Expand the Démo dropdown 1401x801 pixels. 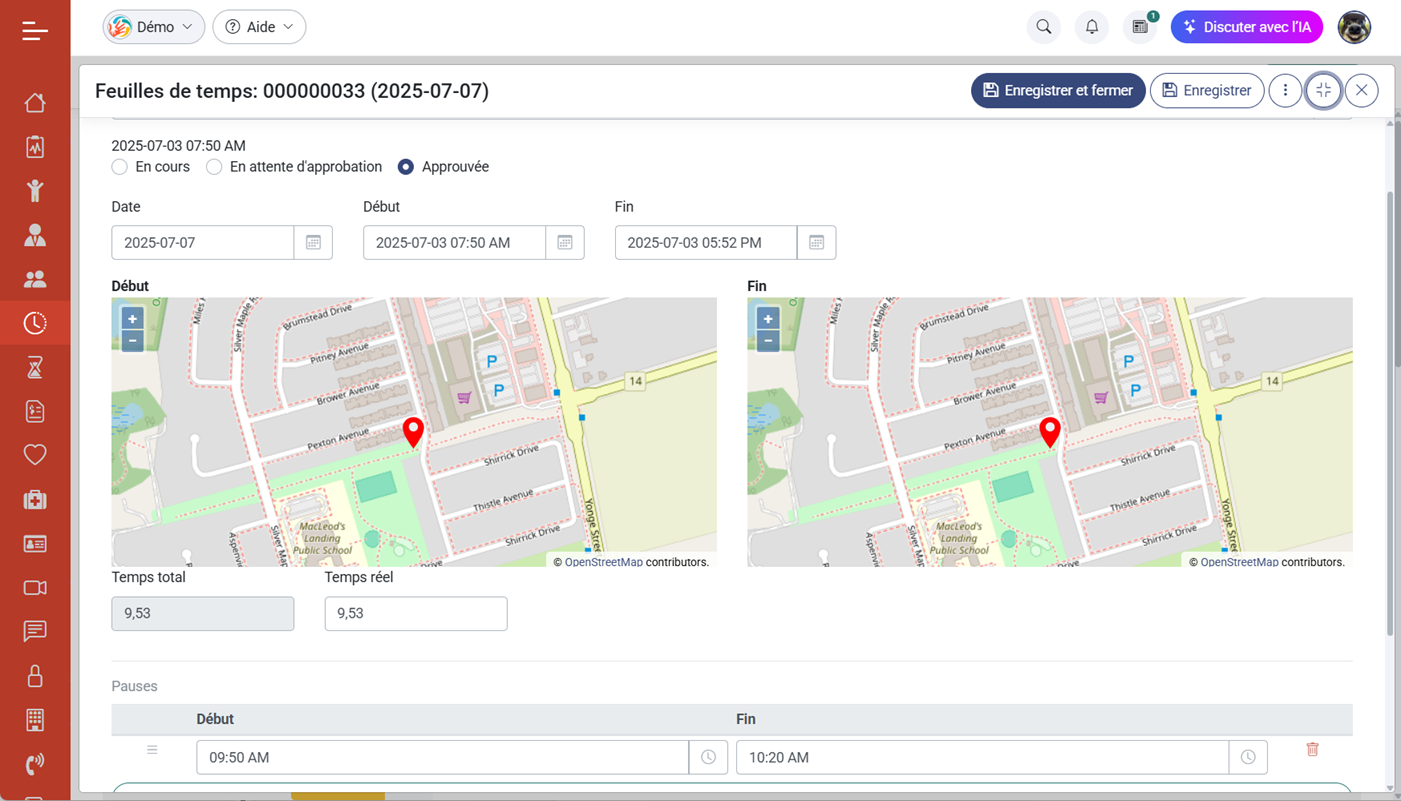tap(153, 27)
